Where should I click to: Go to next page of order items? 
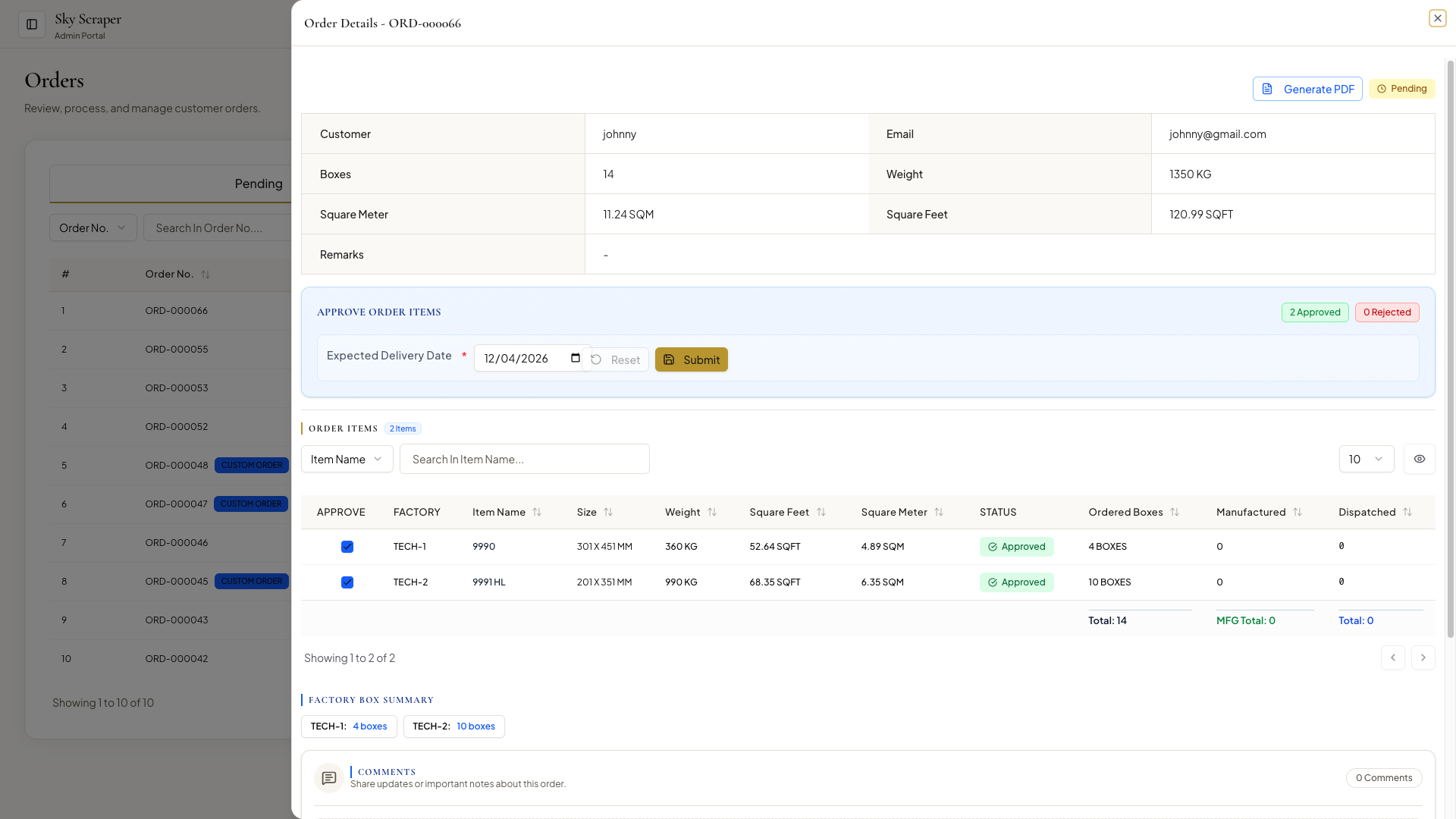click(1423, 657)
